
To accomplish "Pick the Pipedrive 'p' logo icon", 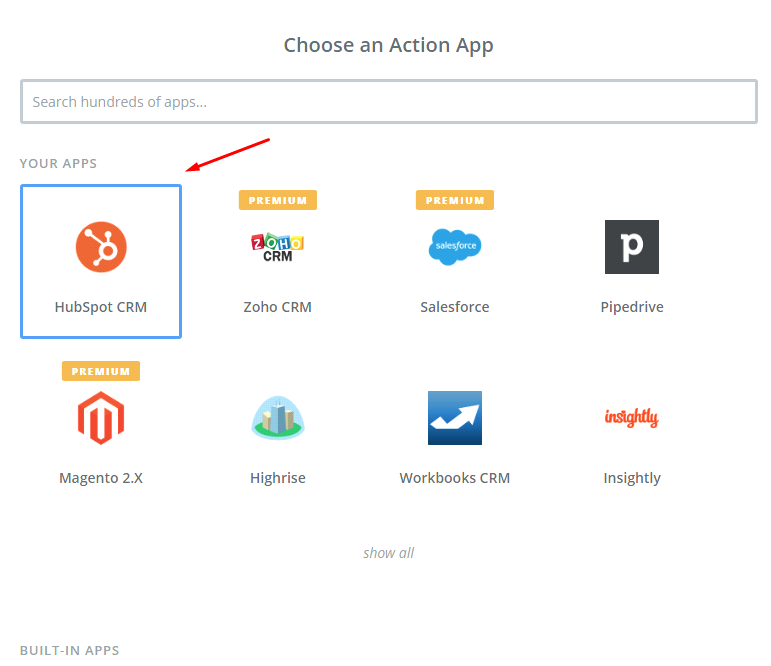I will pyautogui.click(x=632, y=246).
